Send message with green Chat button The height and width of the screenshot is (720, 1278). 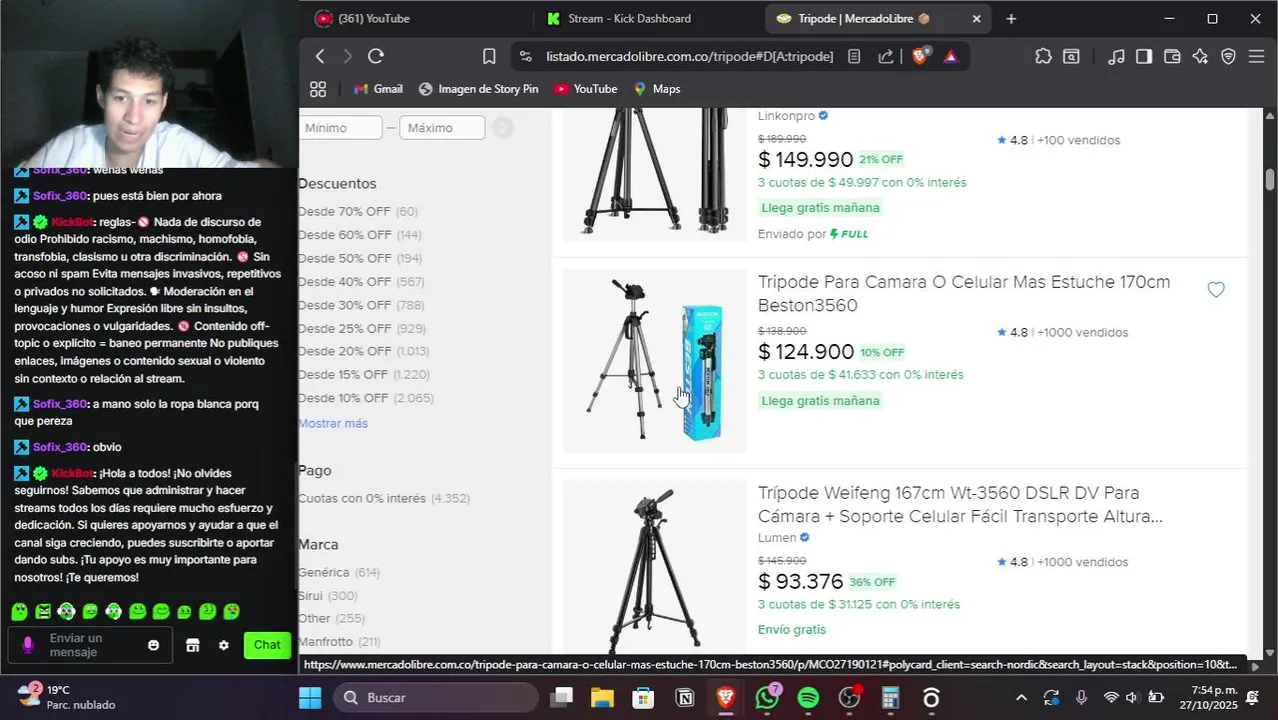tap(267, 645)
